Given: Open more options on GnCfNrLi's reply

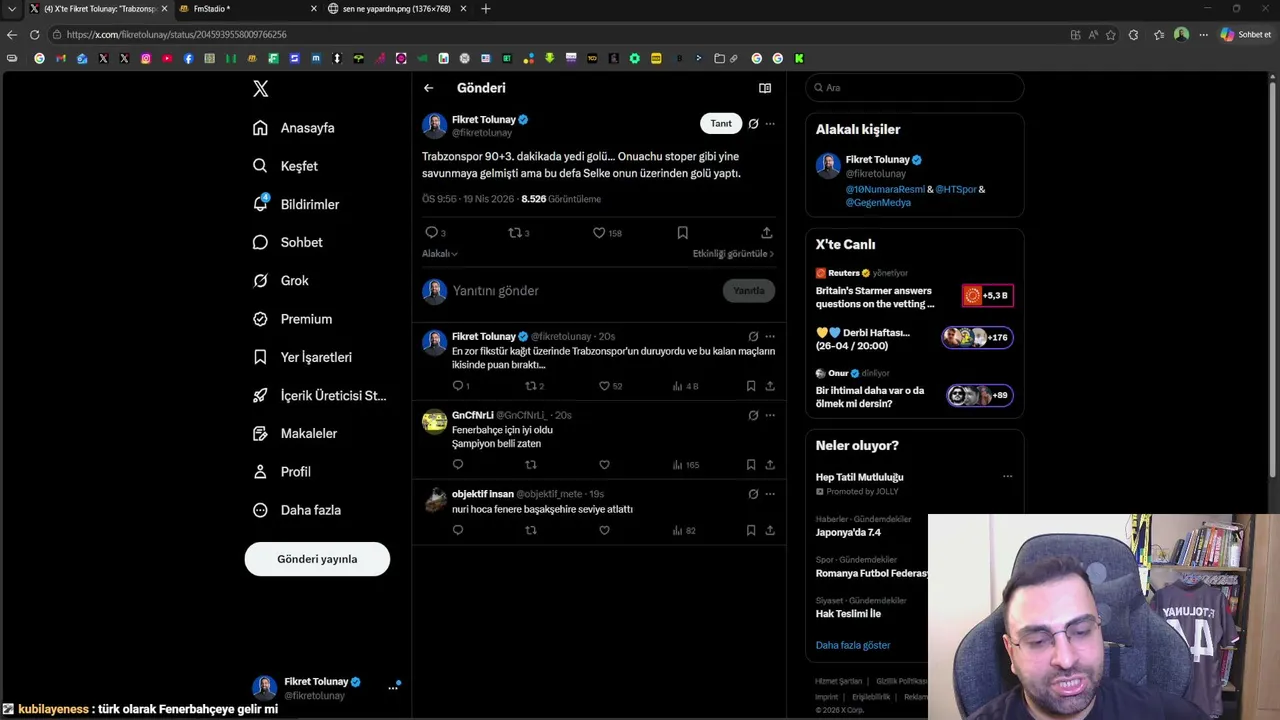Looking at the screenshot, I should click(770, 415).
